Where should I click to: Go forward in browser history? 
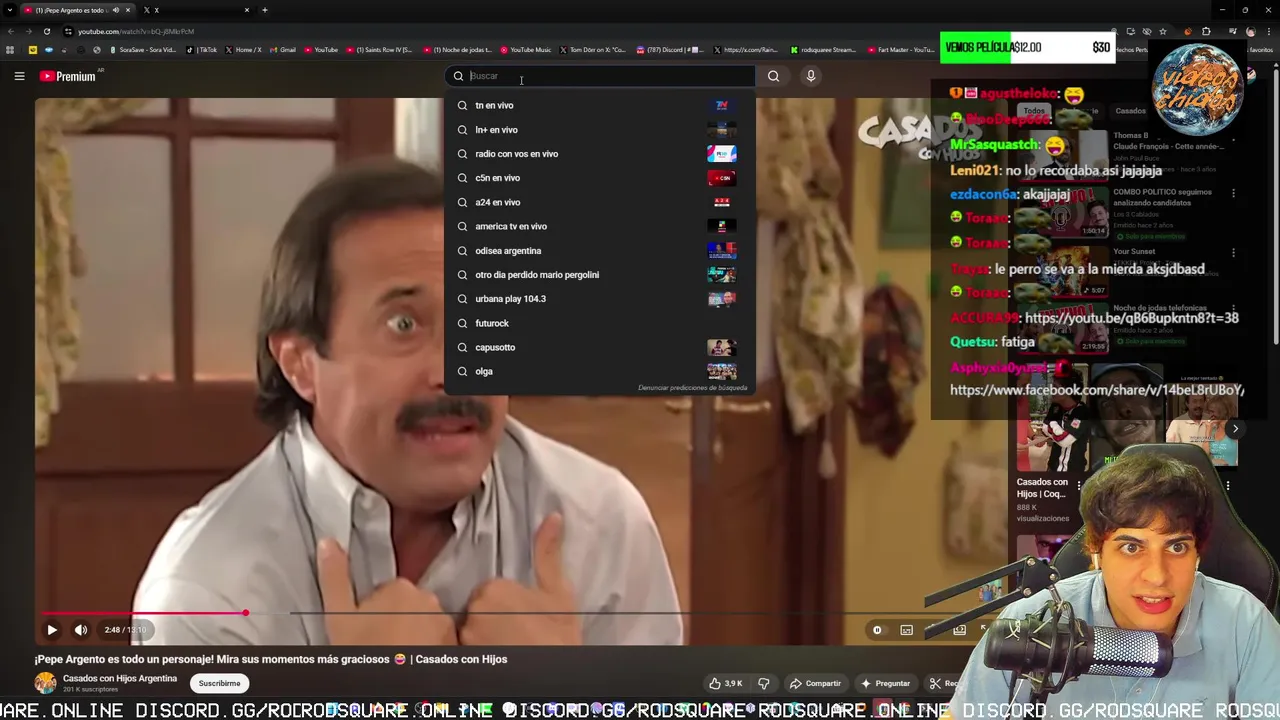pos(28,31)
